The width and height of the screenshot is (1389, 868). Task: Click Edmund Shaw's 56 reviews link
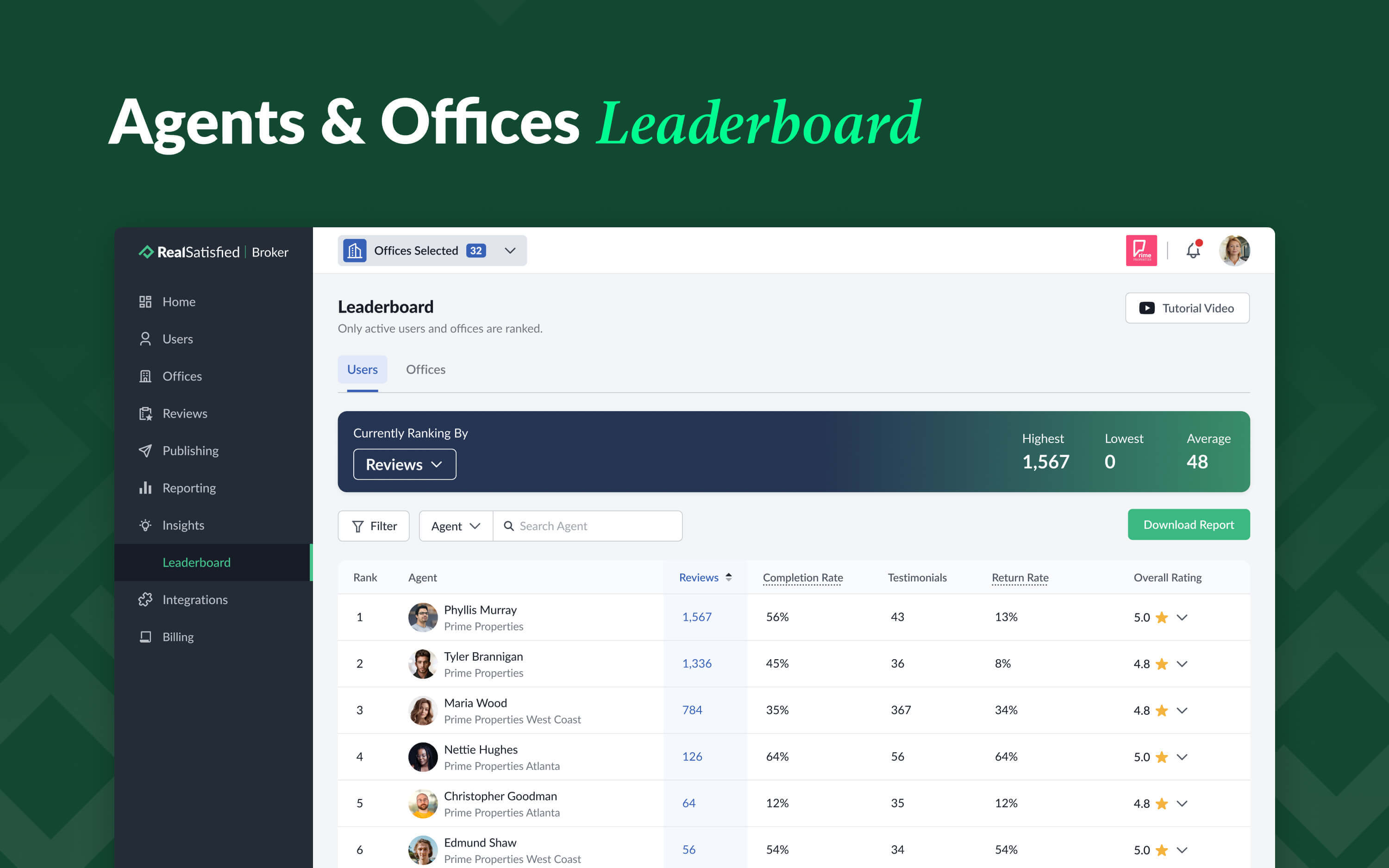pos(689,849)
